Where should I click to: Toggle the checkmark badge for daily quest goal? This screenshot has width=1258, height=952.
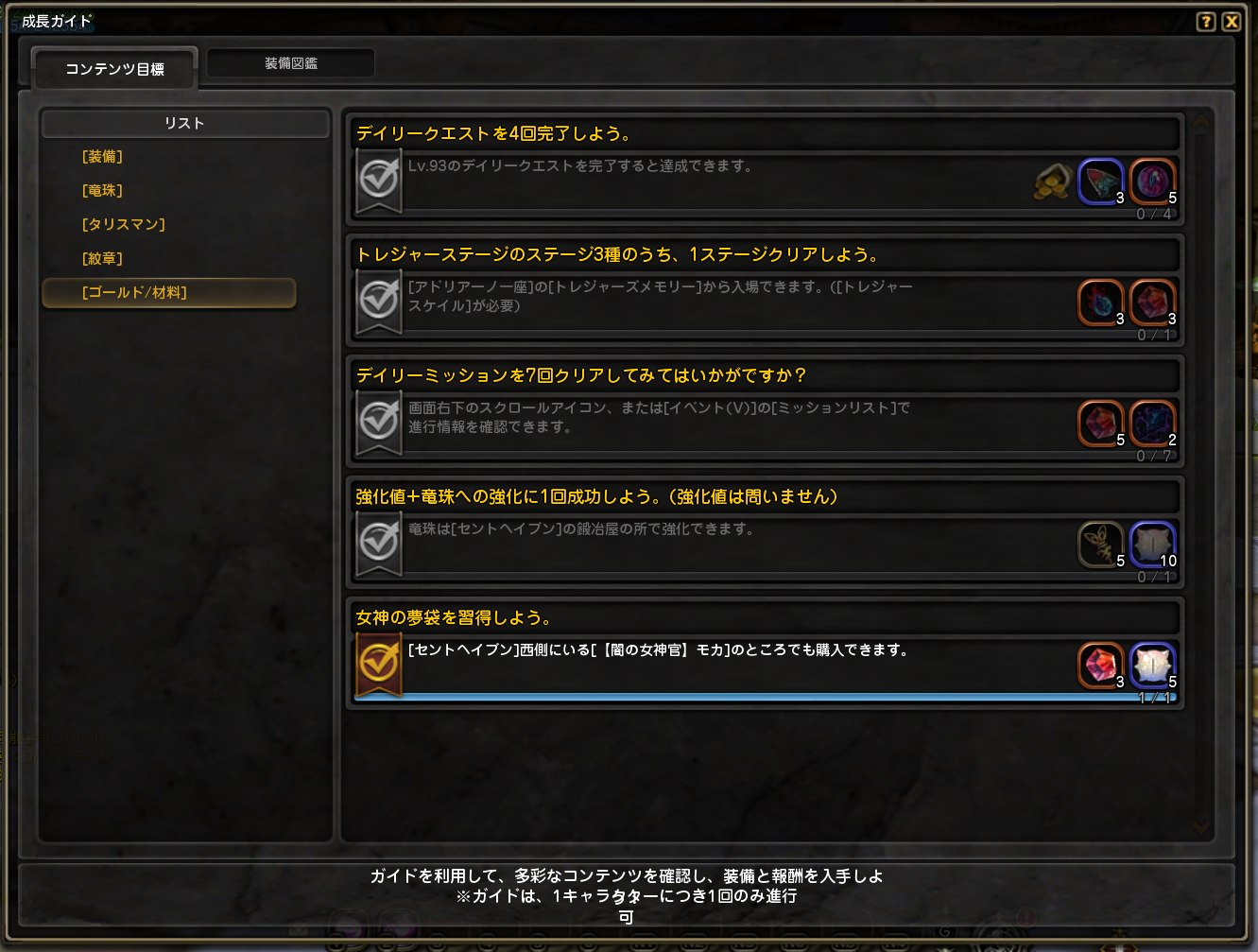(x=379, y=180)
